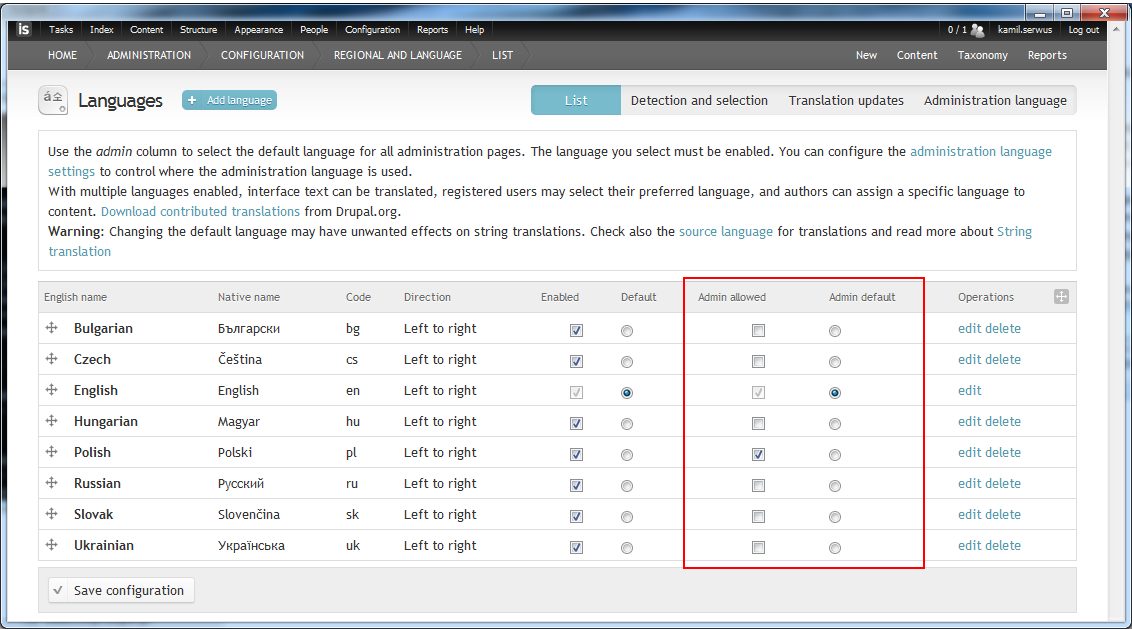Screen dimensions: 1132x630
Task: Open the Detection and selection tab
Action: click(x=699, y=100)
